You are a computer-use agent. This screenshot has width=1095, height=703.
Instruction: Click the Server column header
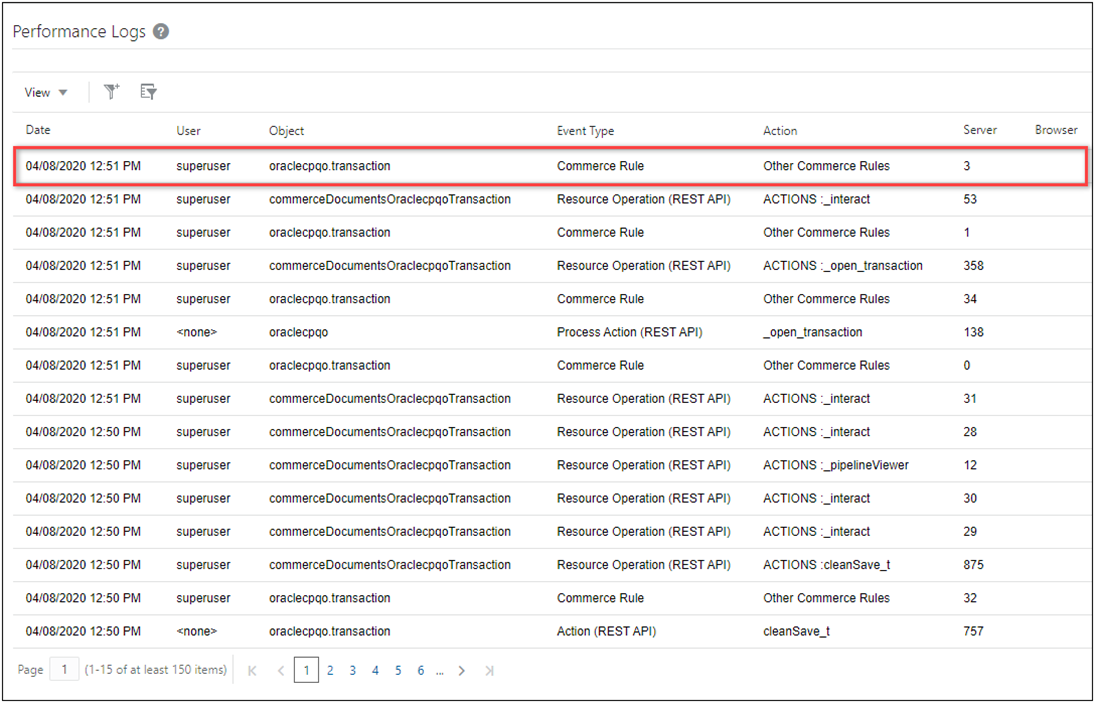pyautogui.click(x=979, y=130)
